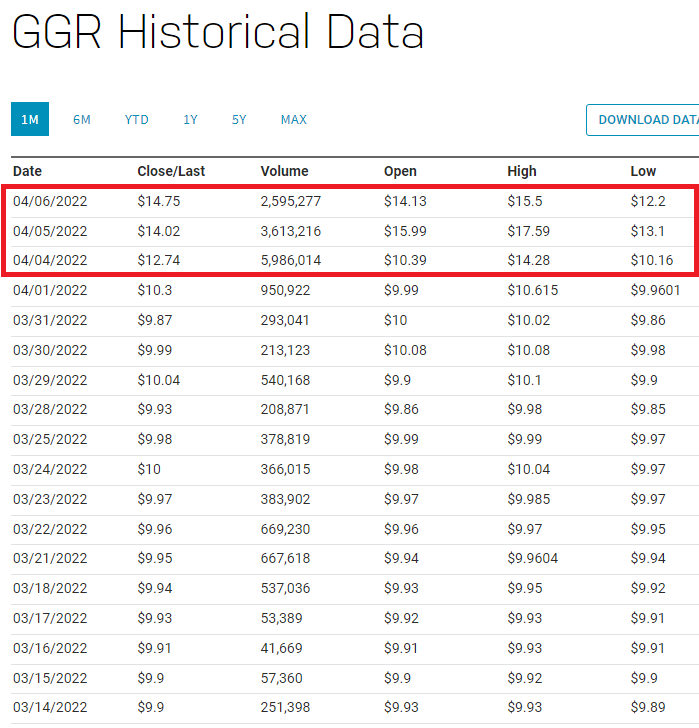The image size is (699, 728).
Task: Select the 5Y range tab
Action: (239, 120)
